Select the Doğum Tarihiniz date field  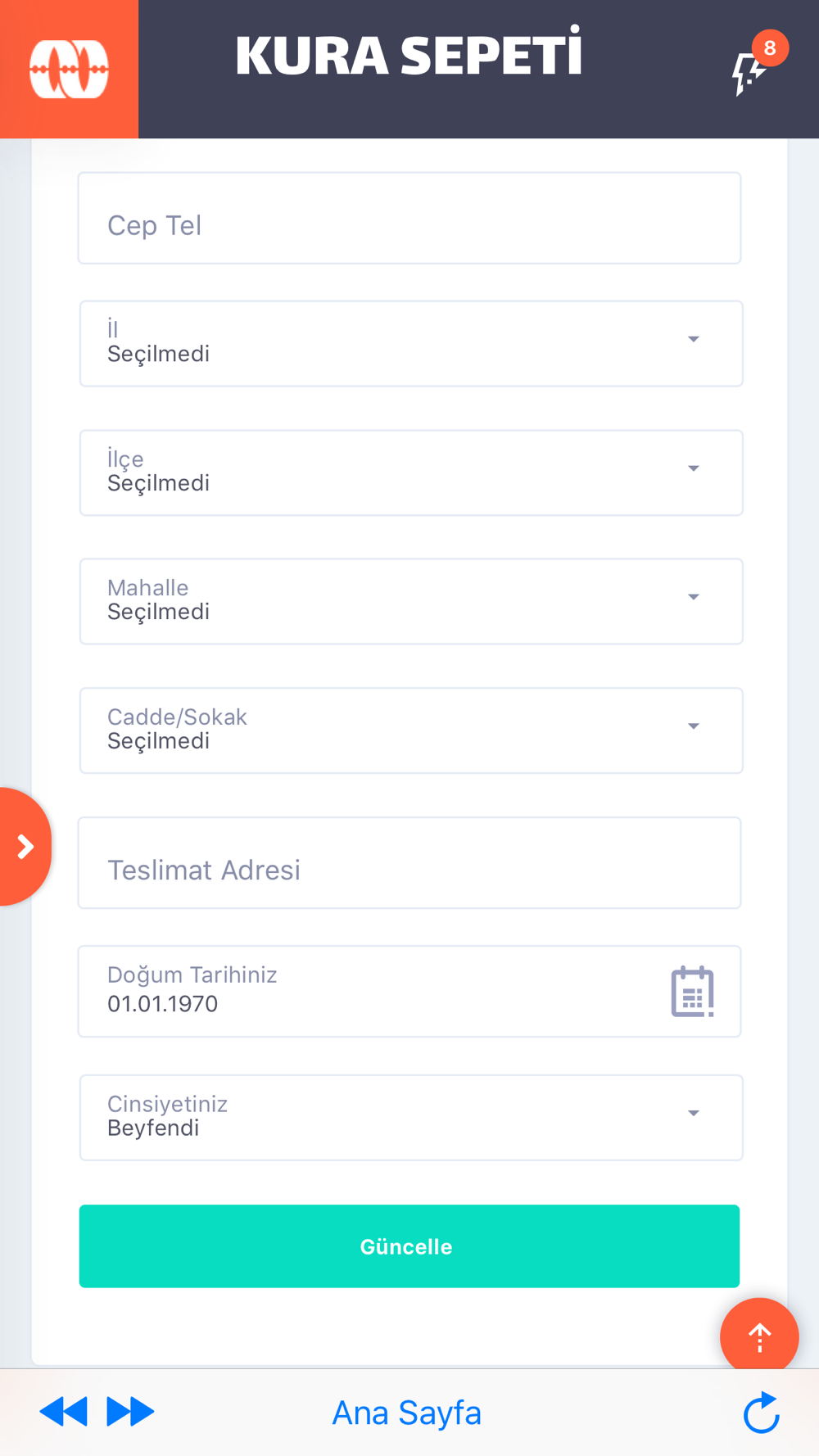click(x=409, y=991)
